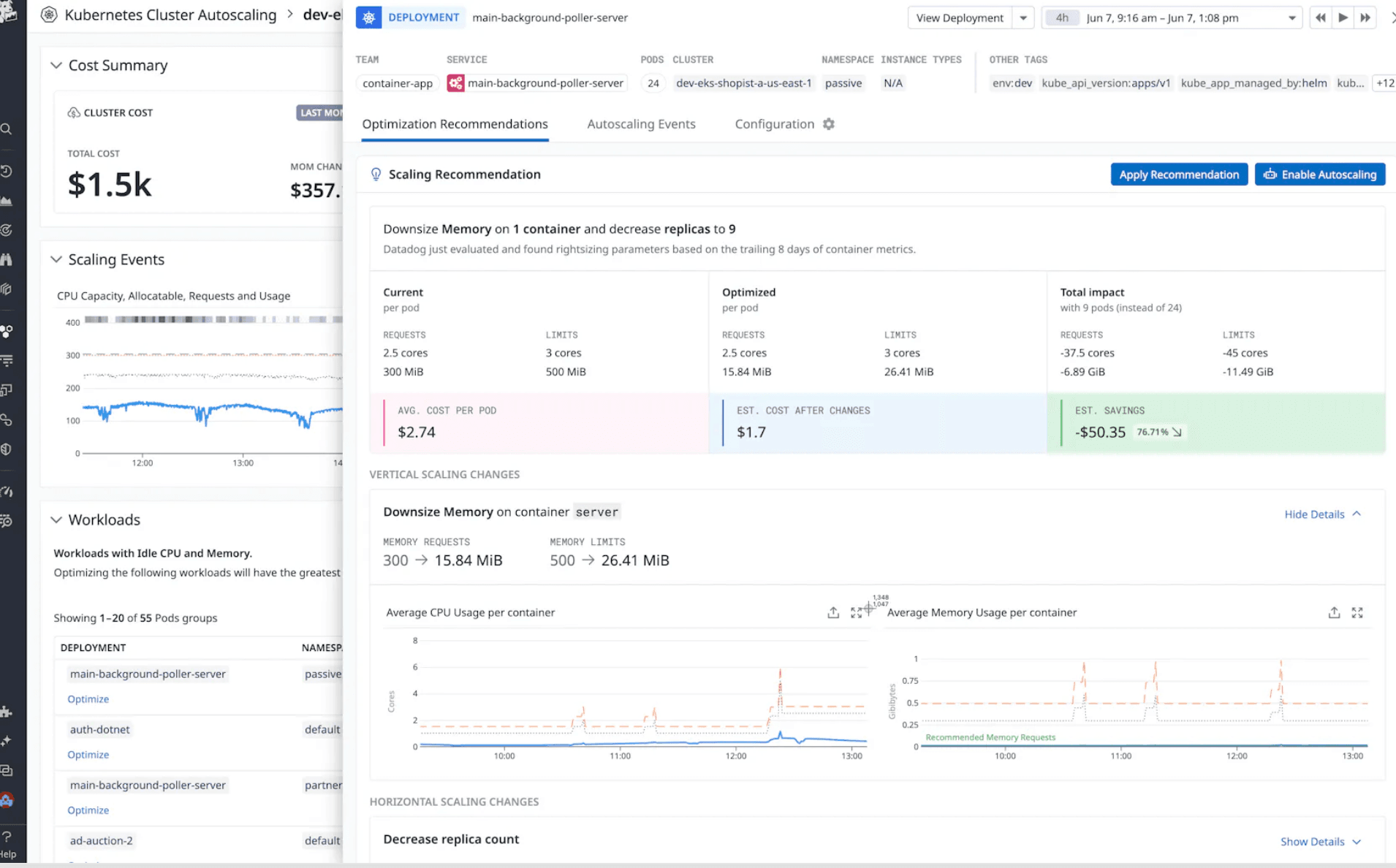Screen dimensions: 1396x868
Task: Open the gauge meter sidebar icon
Action: pos(7,492)
